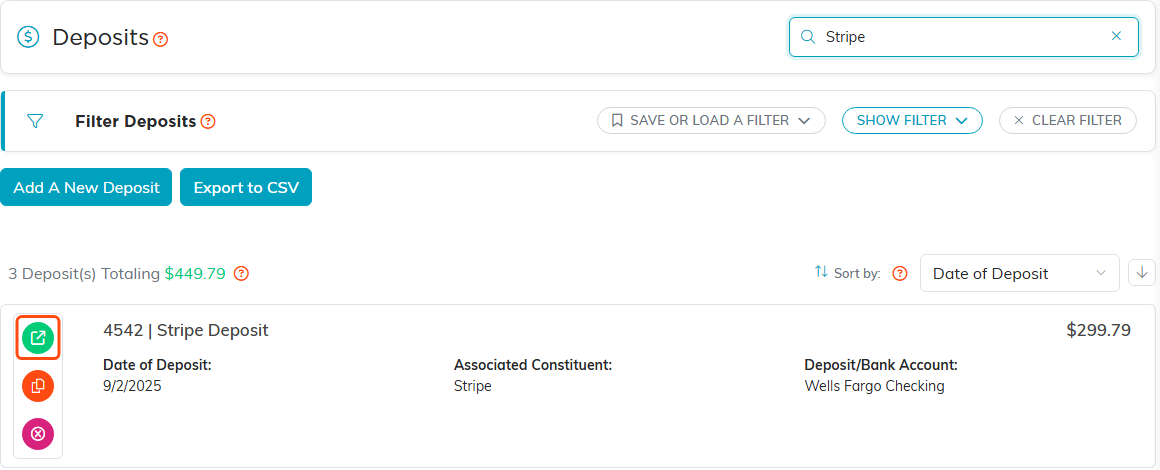Open Date of Deposit sort dropdown
This screenshot has width=1160, height=470.
click(1019, 274)
